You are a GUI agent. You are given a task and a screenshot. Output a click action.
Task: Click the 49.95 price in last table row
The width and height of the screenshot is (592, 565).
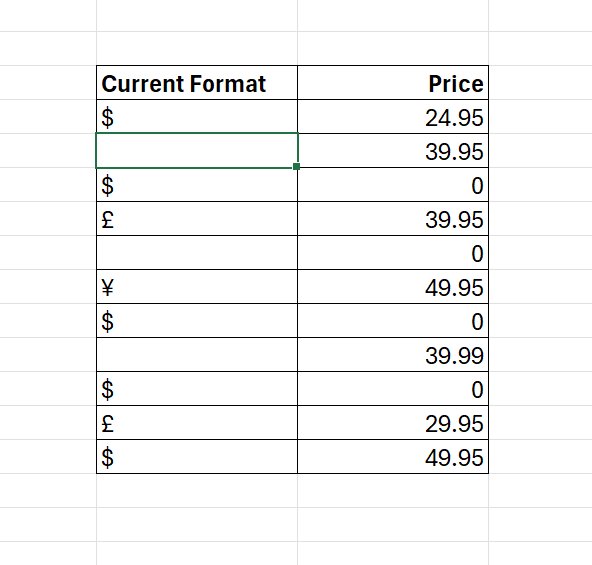pyautogui.click(x=393, y=457)
